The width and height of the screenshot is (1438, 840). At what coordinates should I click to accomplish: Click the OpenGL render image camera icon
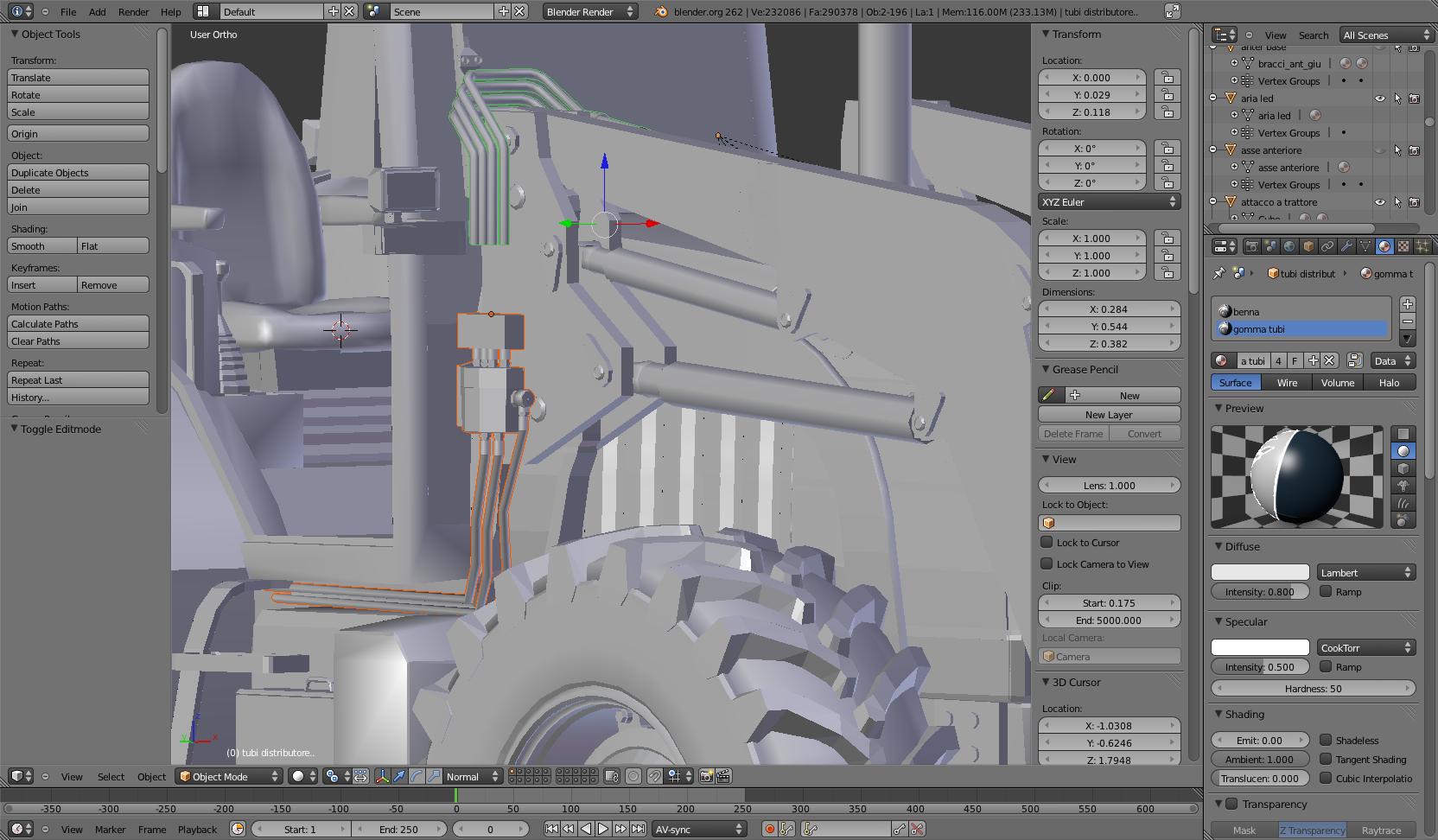[x=706, y=776]
